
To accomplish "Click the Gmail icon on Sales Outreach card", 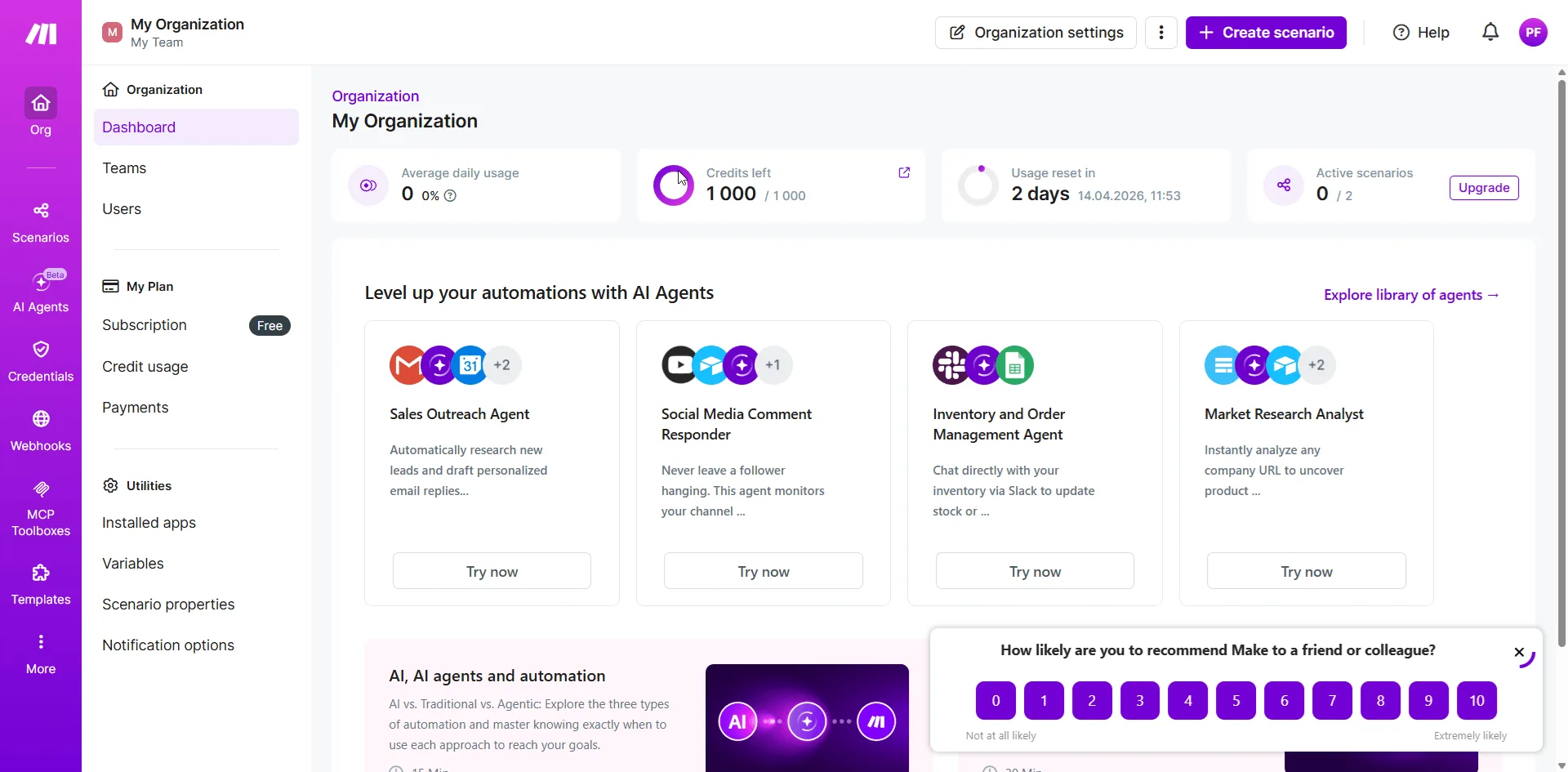I will pos(408,365).
